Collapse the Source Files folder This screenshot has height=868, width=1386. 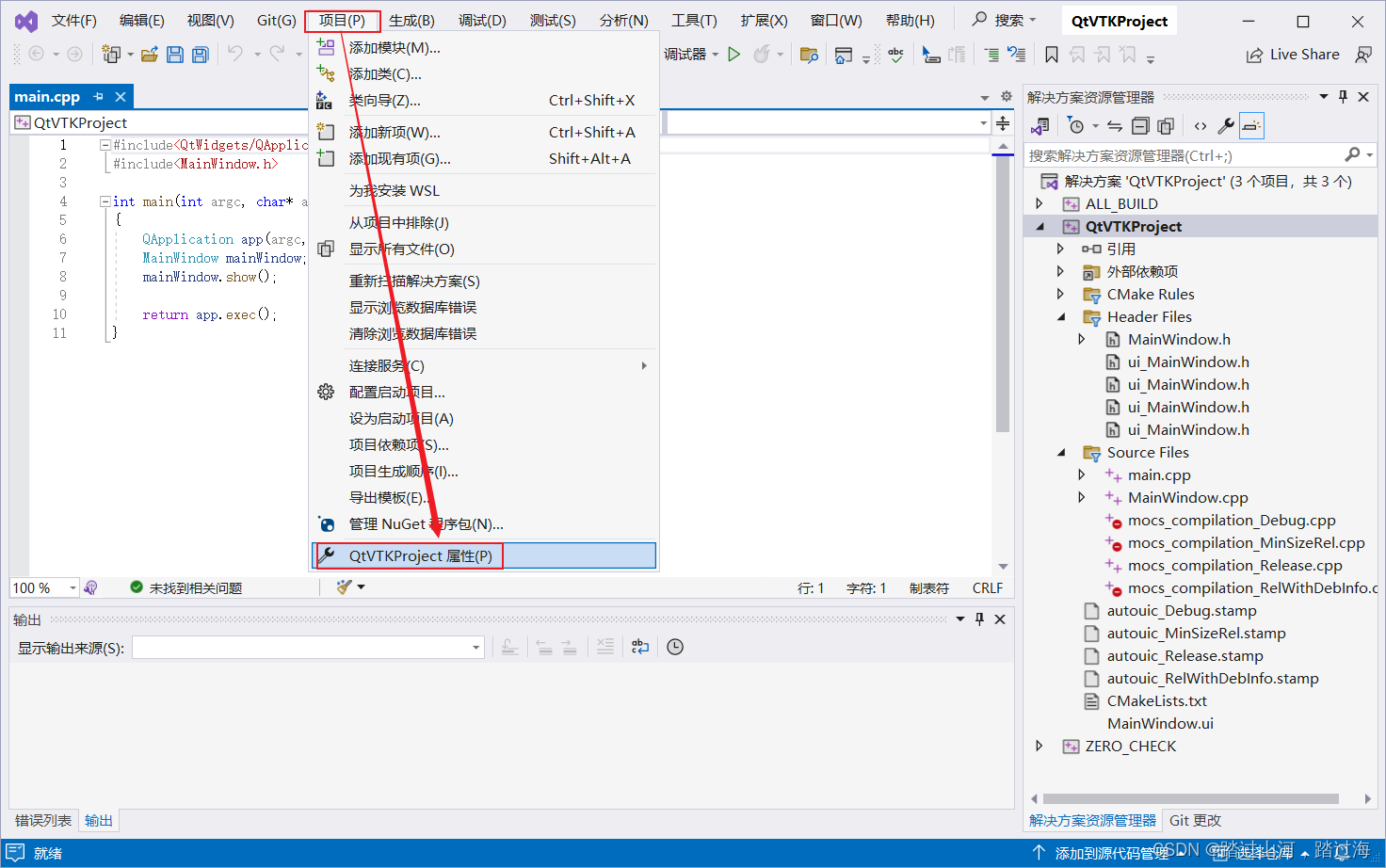[1061, 453]
